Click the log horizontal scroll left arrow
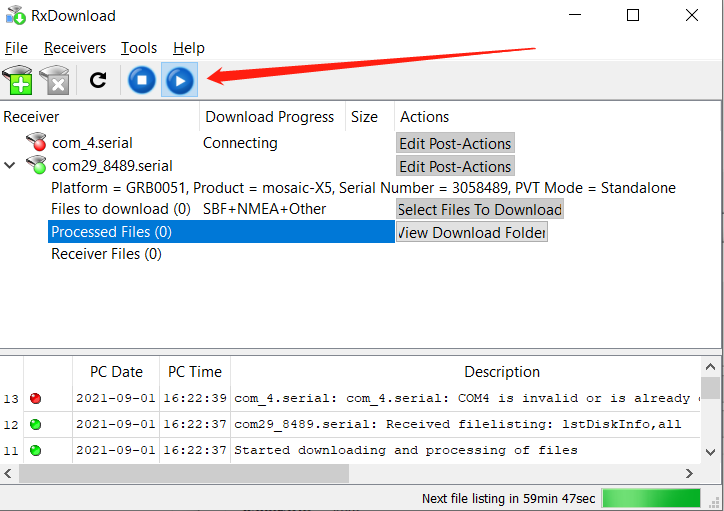 [8, 474]
